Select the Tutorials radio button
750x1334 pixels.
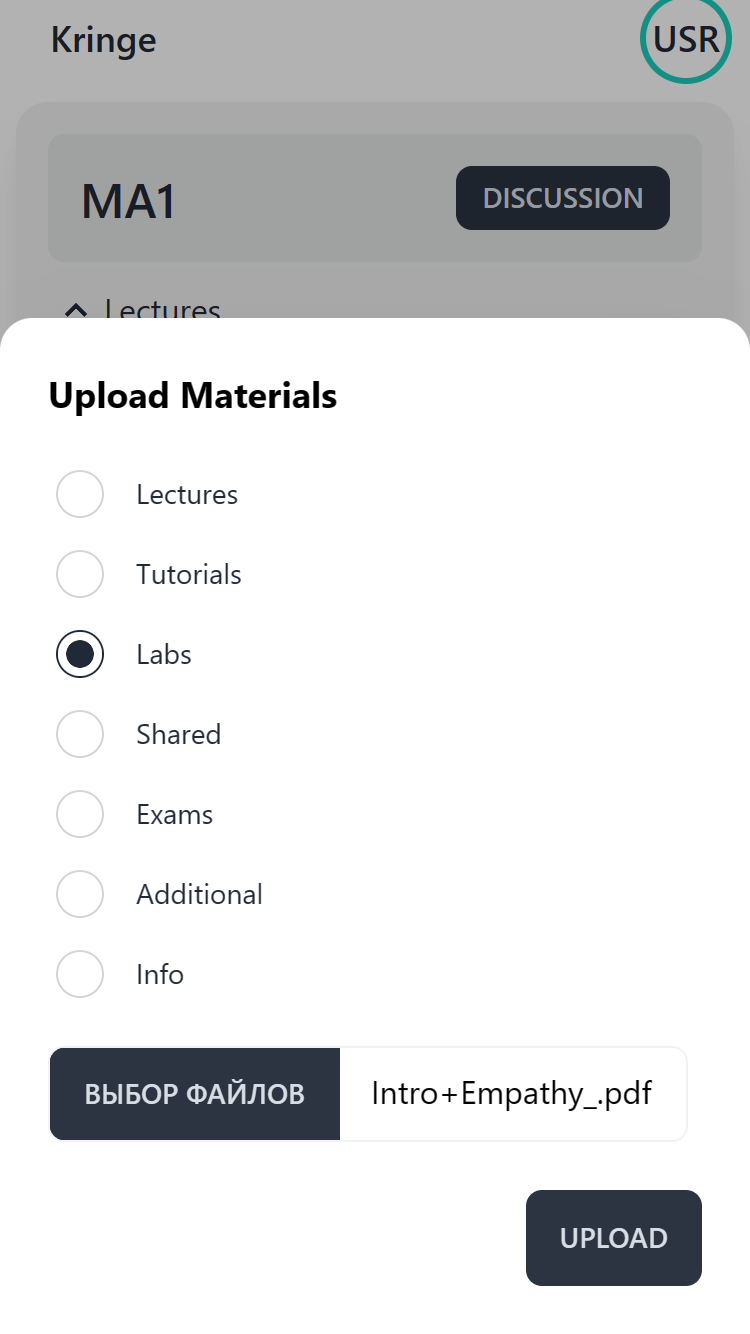point(80,574)
